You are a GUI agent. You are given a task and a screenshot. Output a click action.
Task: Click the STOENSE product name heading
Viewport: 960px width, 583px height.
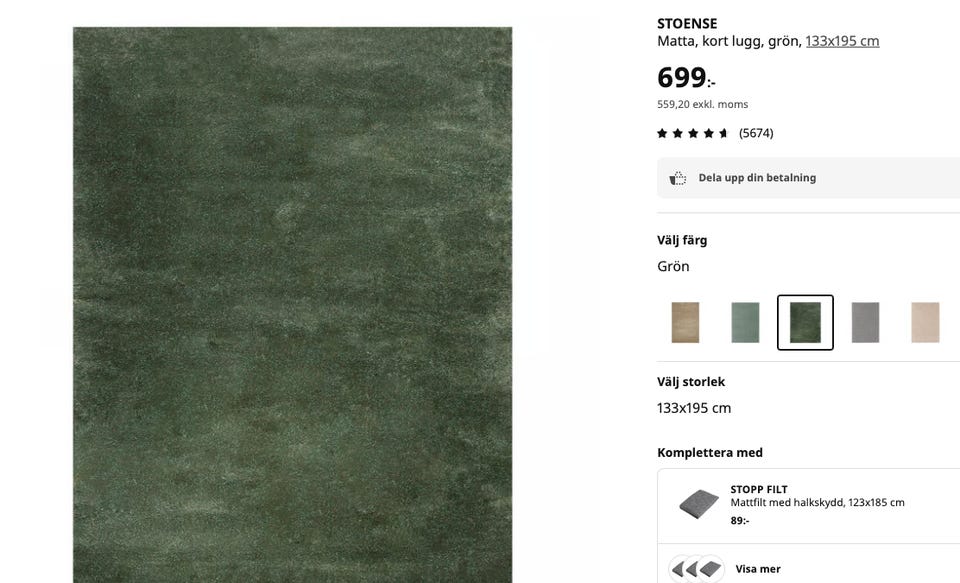[x=687, y=24]
